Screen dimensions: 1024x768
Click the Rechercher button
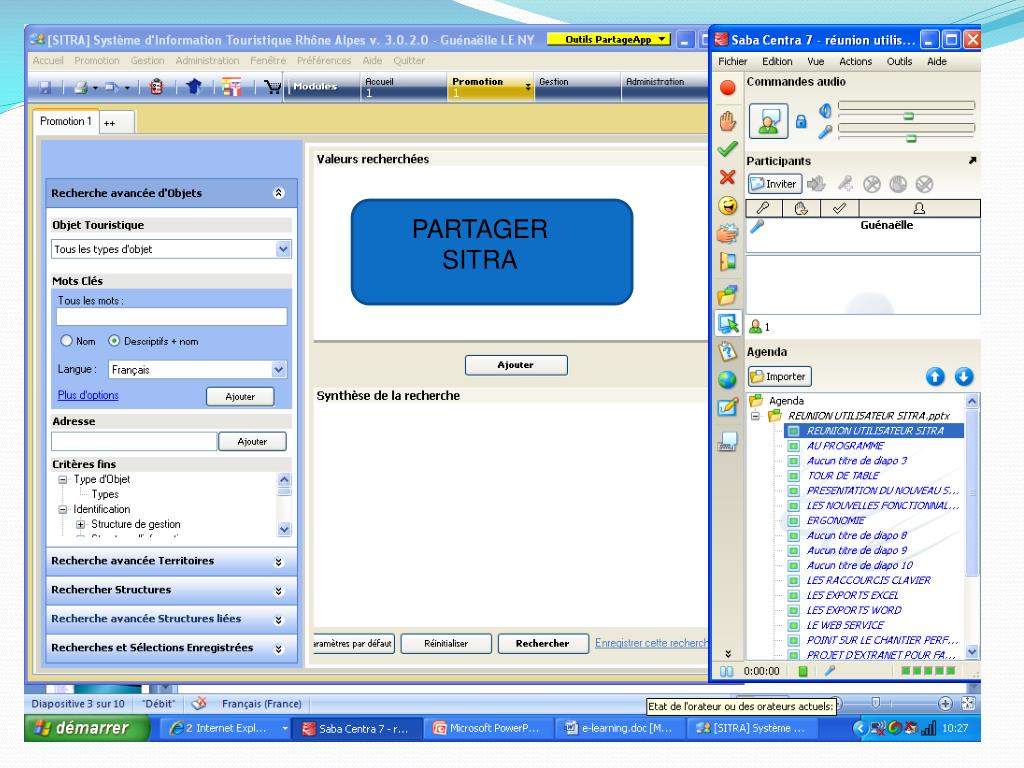(x=543, y=643)
